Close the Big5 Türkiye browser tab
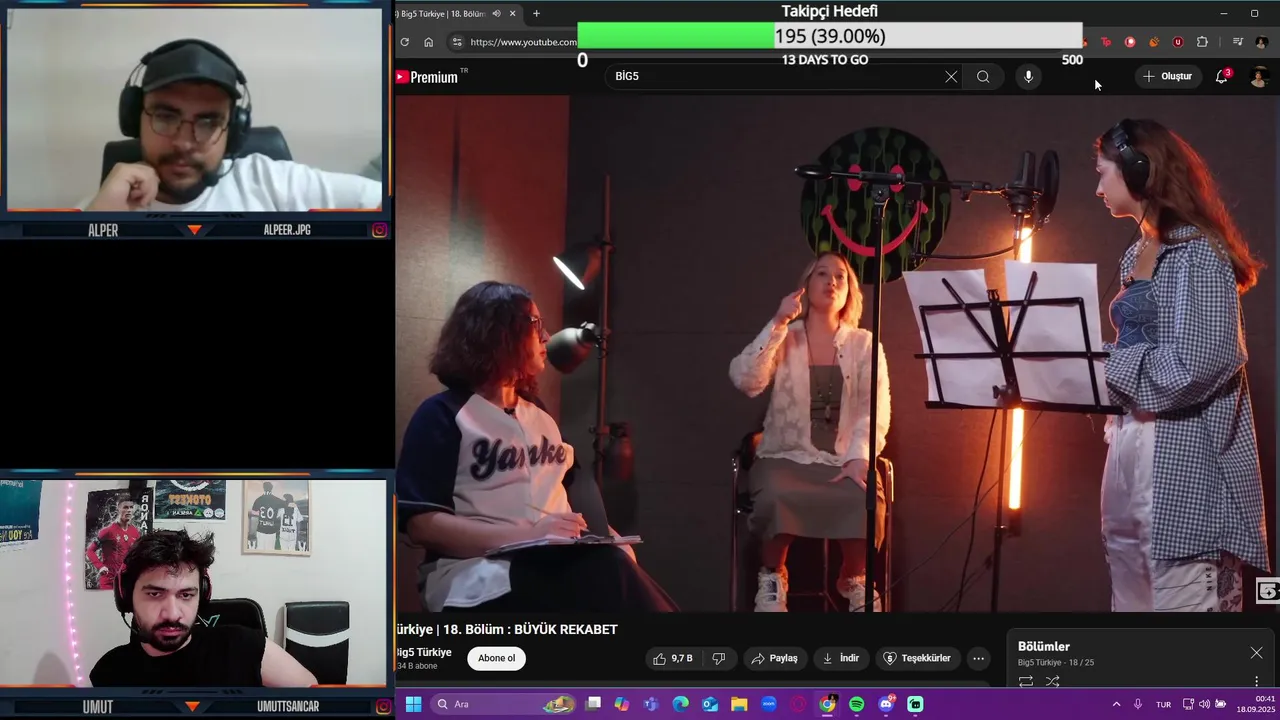 (x=513, y=13)
